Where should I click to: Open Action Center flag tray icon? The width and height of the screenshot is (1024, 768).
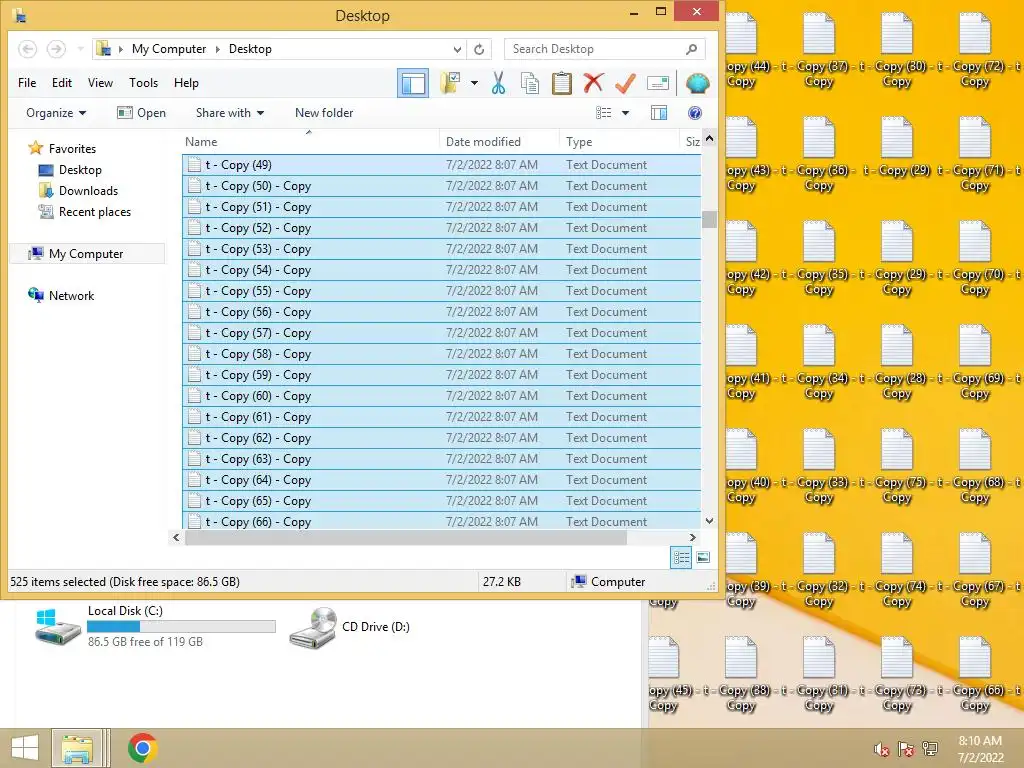(906, 750)
